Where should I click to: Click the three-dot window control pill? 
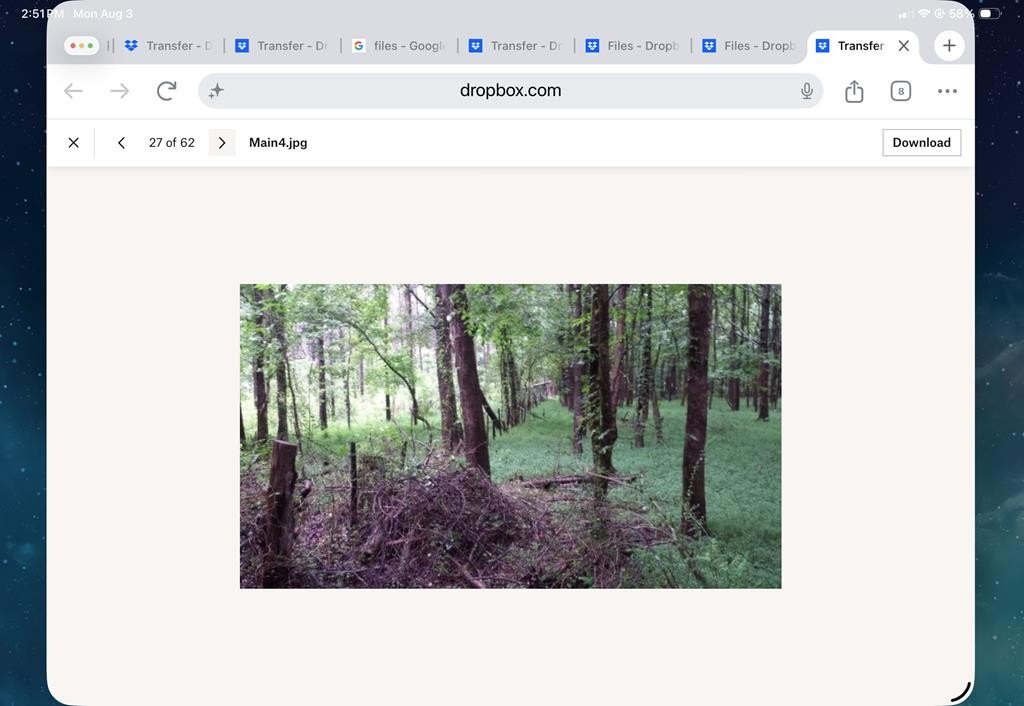82,46
